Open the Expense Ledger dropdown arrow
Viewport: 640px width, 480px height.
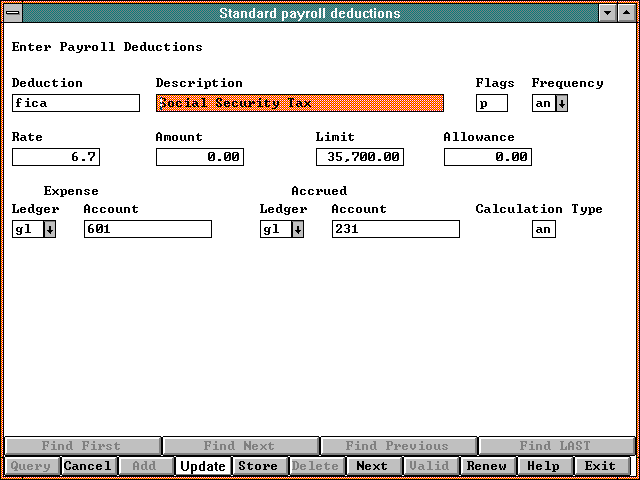click(x=49, y=229)
